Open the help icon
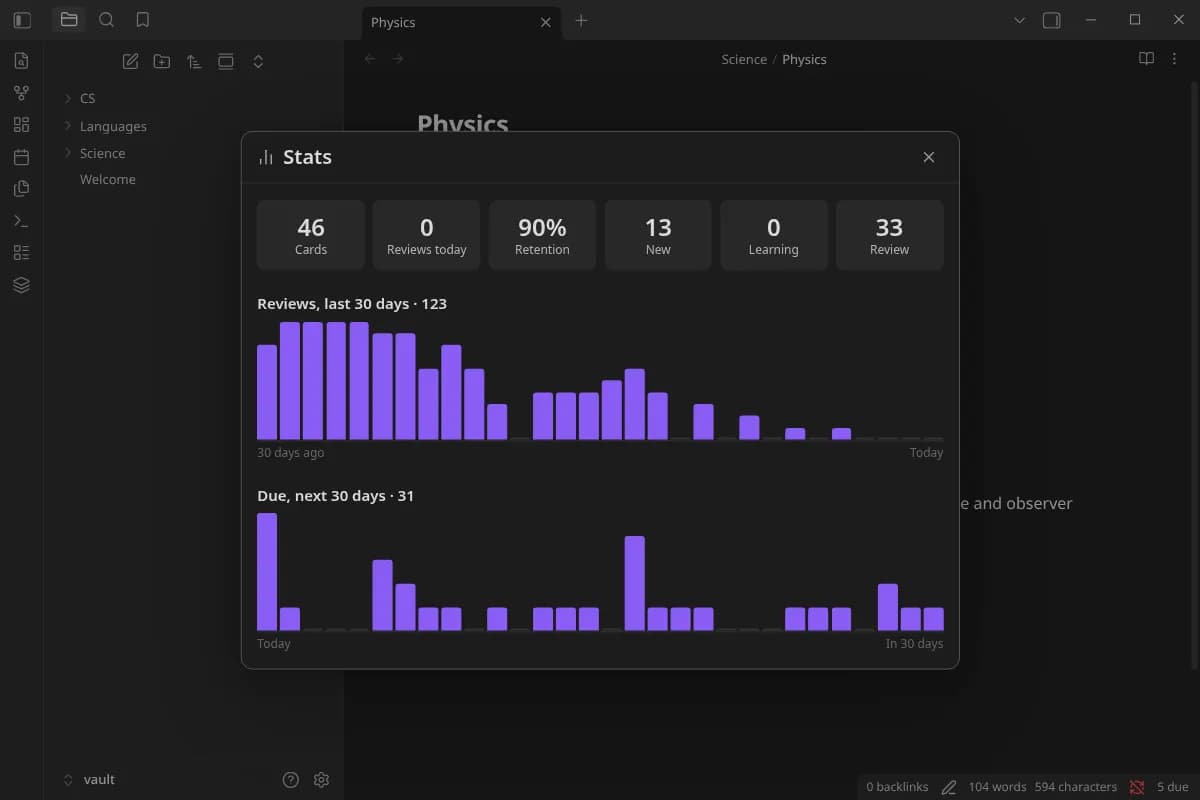Viewport: 1200px width, 800px height. pos(291,780)
